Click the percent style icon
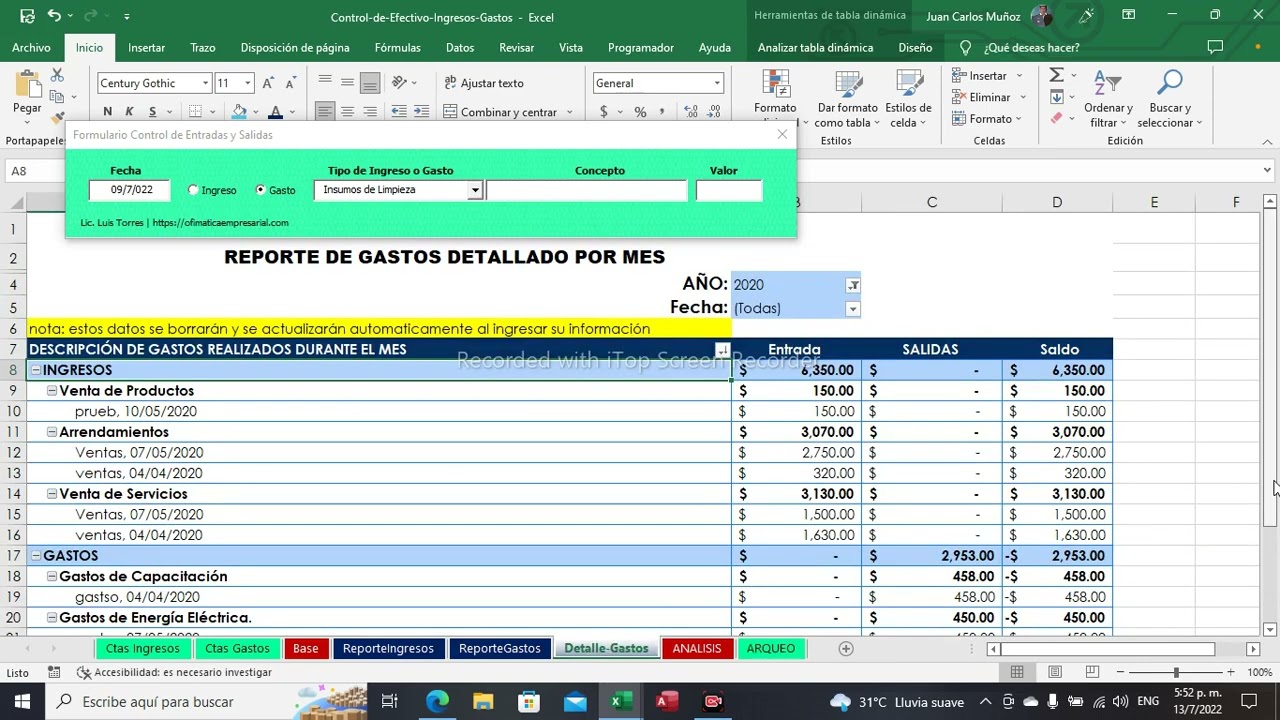Viewport: 1280px width, 720px height. [640, 111]
